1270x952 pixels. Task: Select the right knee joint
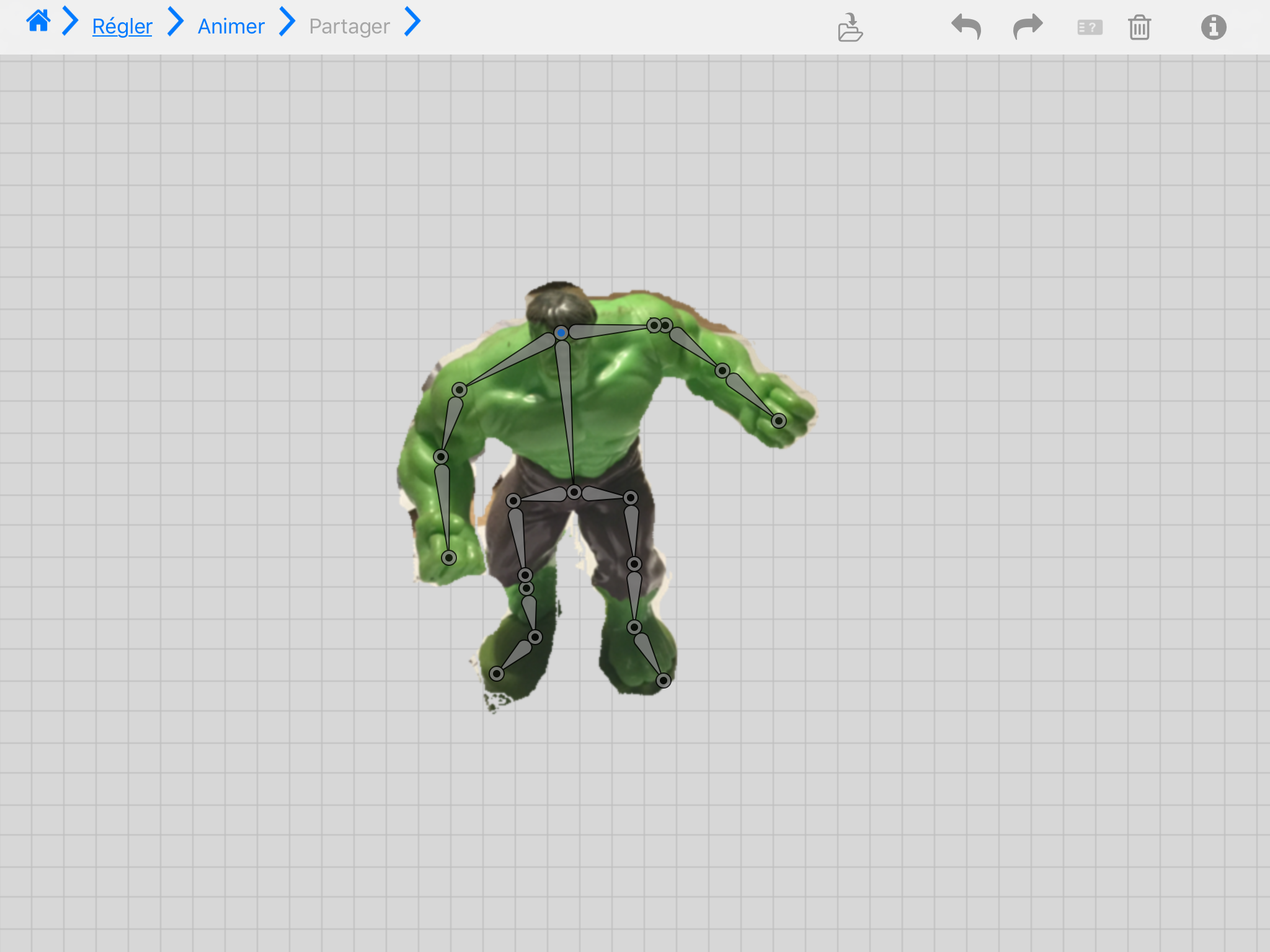click(634, 564)
